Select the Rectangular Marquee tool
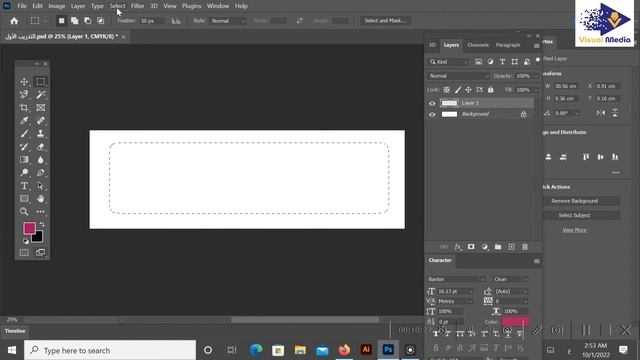This screenshot has width=640, height=360. [x=40, y=82]
